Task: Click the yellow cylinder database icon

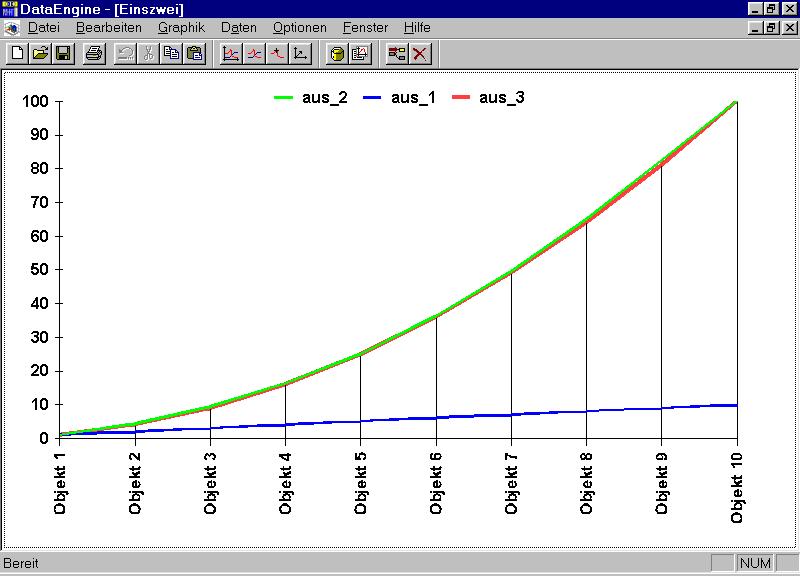Action: click(x=338, y=53)
